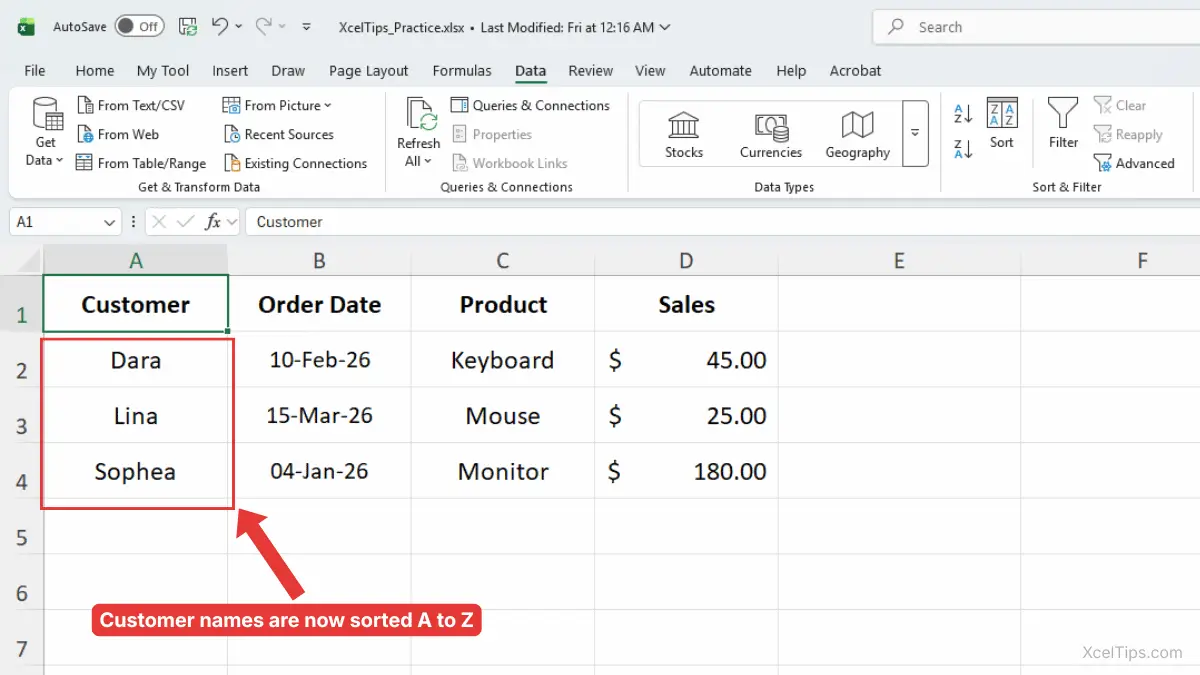Select cell containing Dara
Image resolution: width=1200 pixels, height=675 pixels.
pos(135,360)
